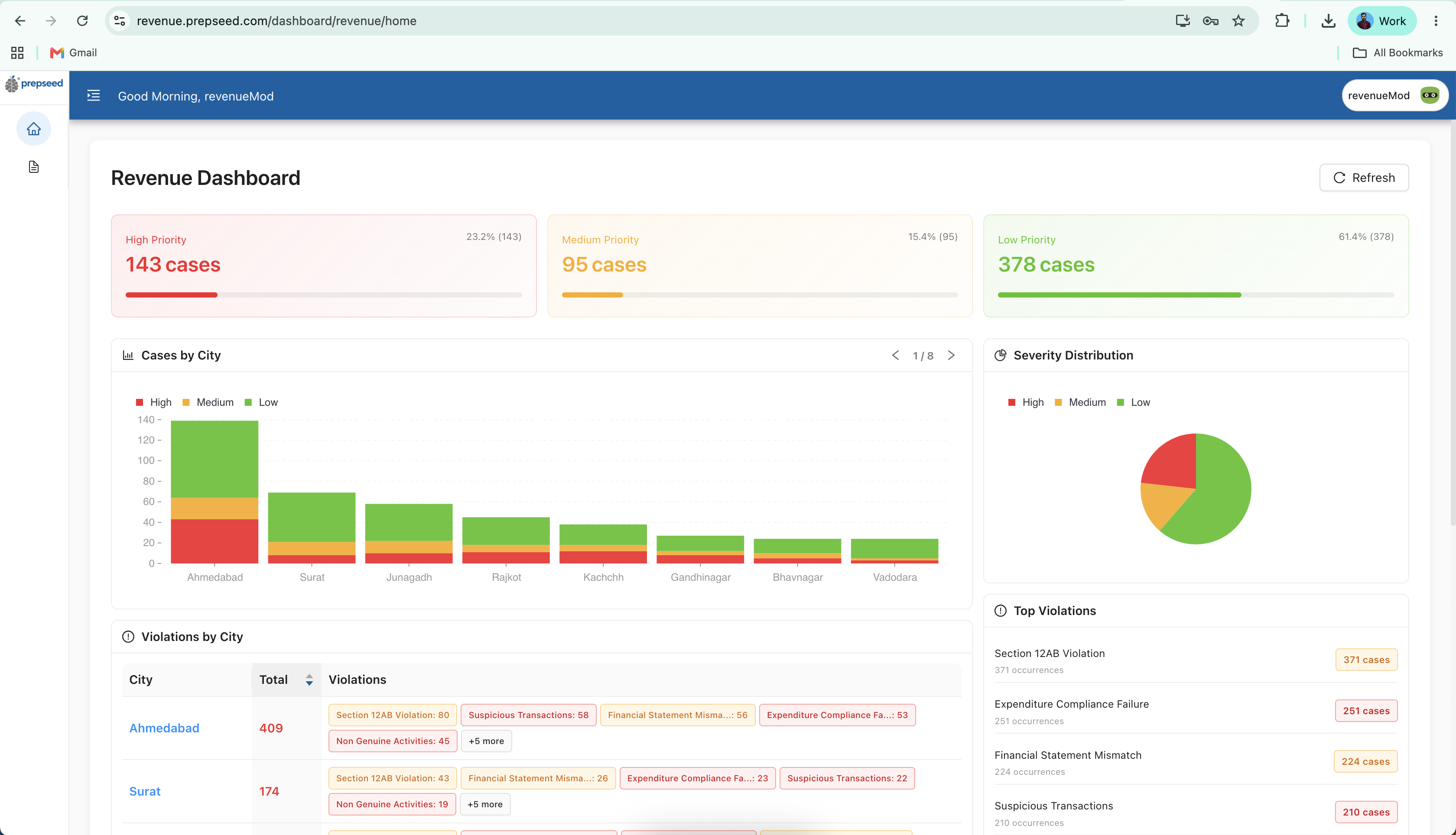This screenshot has width=1456, height=835.
Task: Click the High Priority red progress bar
Action: (x=172, y=295)
